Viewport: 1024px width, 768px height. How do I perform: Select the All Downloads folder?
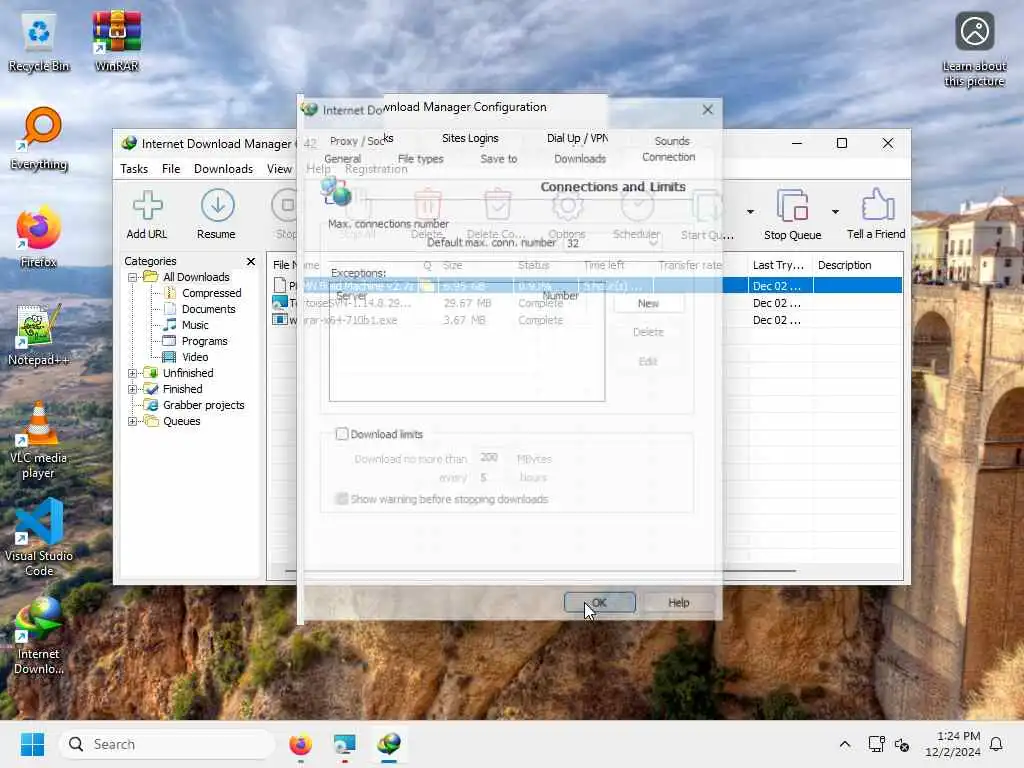(x=196, y=277)
